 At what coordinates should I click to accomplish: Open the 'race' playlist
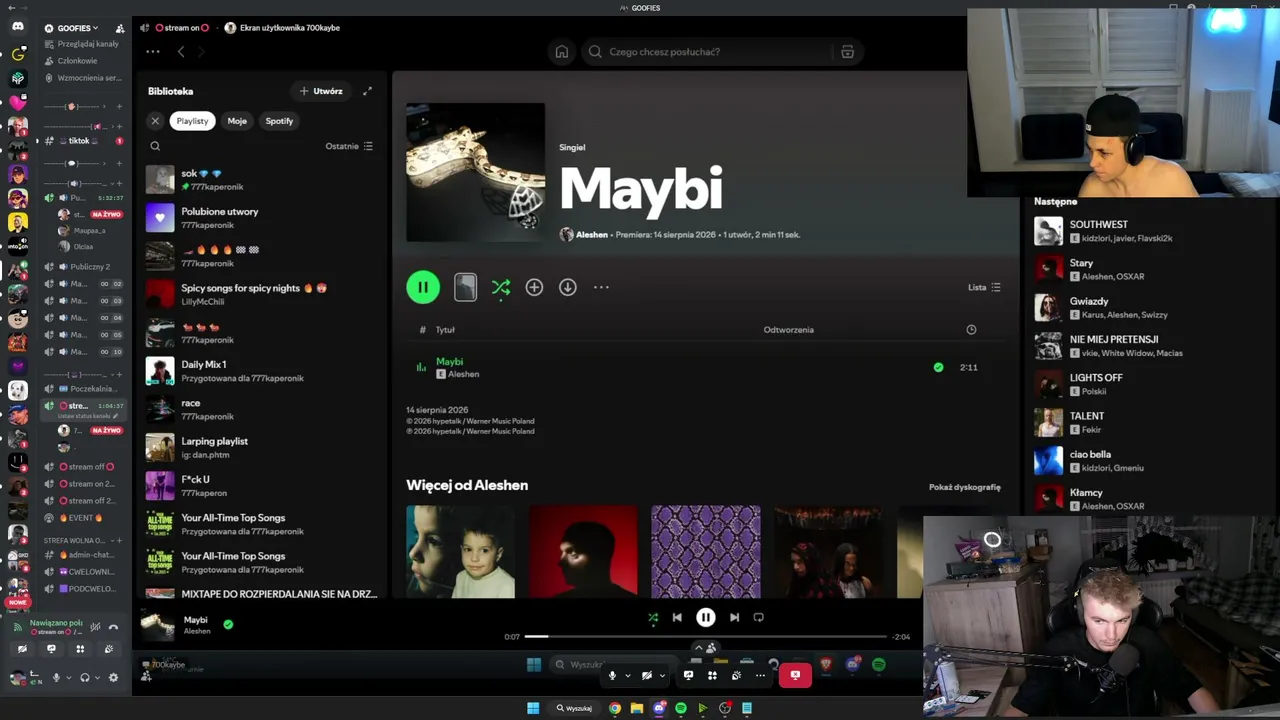tap(260, 409)
